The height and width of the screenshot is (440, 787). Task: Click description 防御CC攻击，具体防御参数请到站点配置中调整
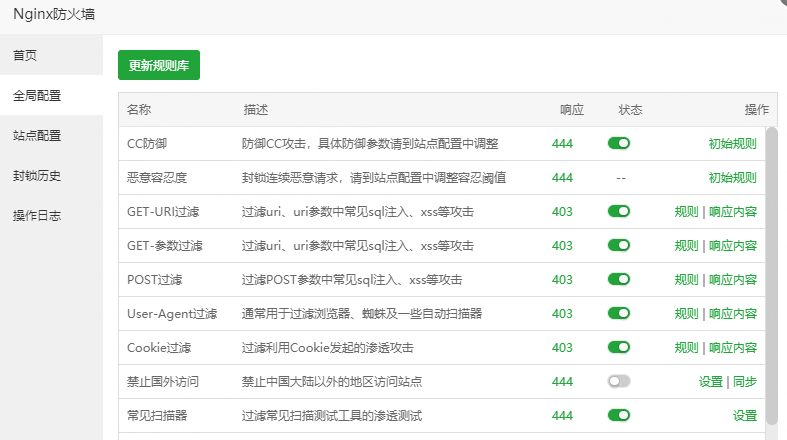coord(370,144)
